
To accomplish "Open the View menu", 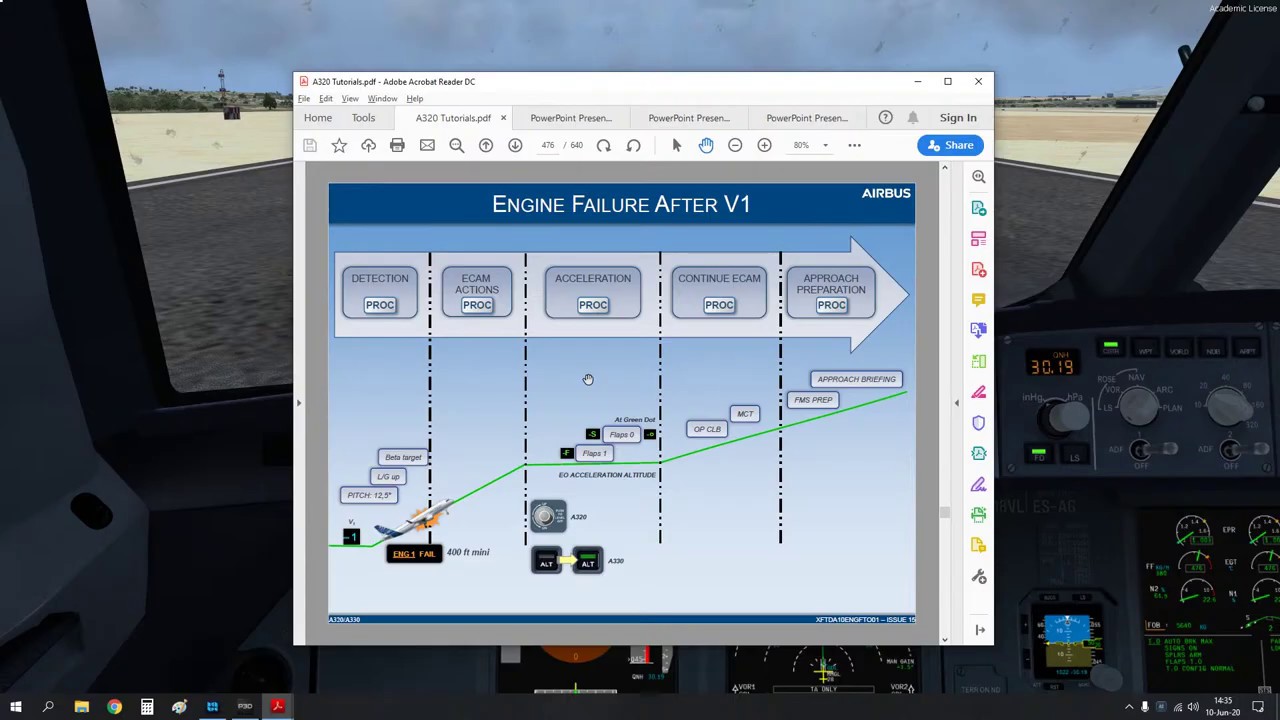I will click(350, 99).
